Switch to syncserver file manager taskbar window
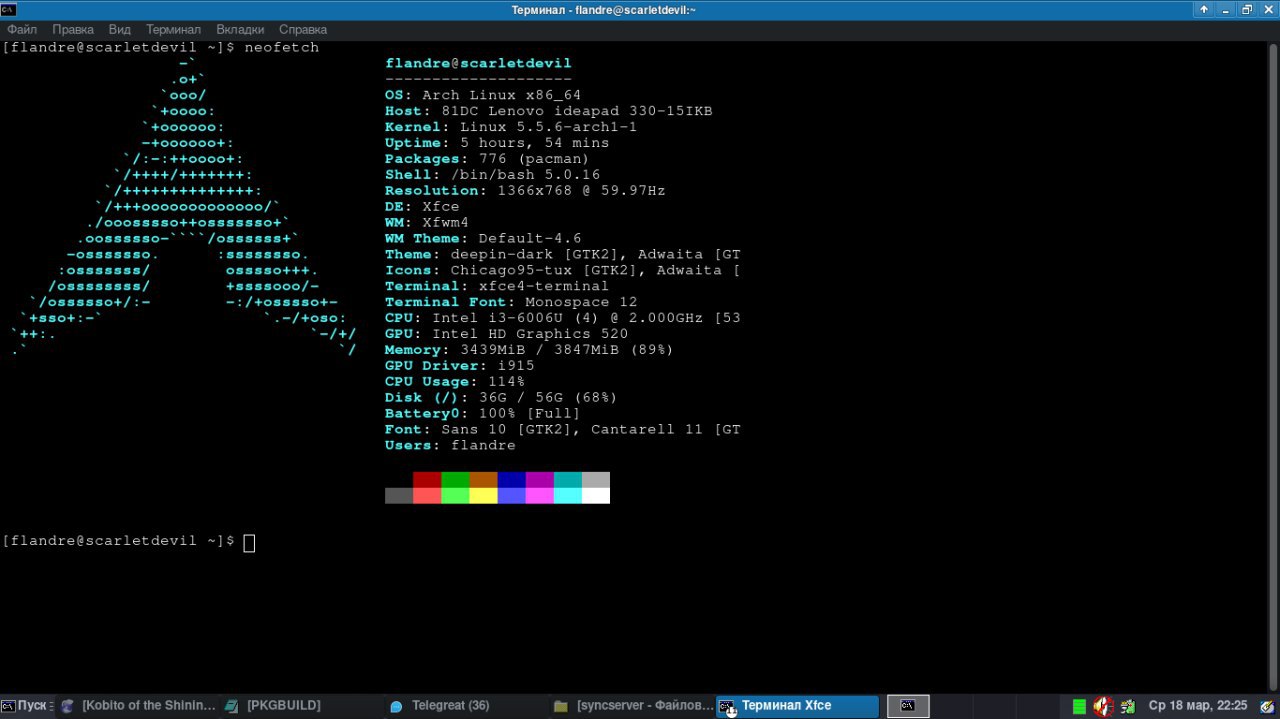The height and width of the screenshot is (719, 1280). pyautogui.click(x=632, y=705)
